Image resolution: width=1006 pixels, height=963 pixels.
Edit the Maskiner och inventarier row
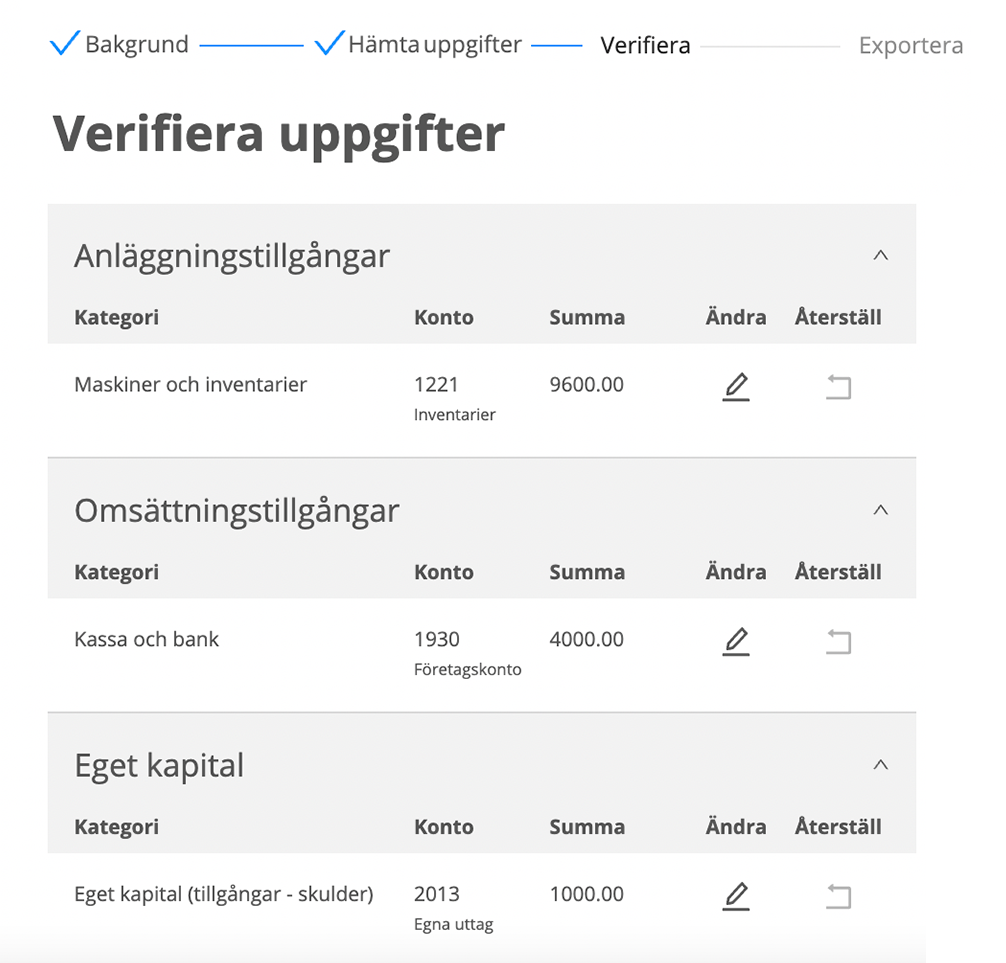coord(736,386)
